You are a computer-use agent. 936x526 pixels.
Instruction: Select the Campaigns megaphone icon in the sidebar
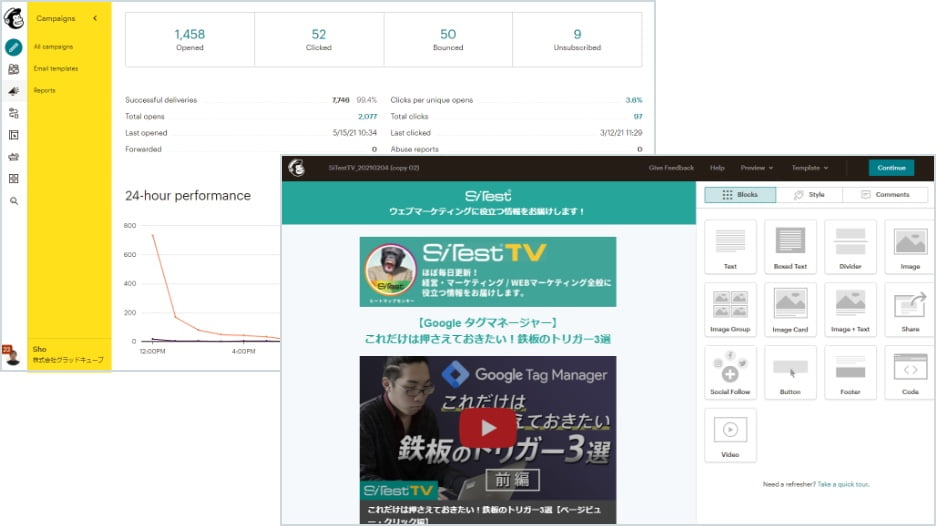tap(14, 91)
